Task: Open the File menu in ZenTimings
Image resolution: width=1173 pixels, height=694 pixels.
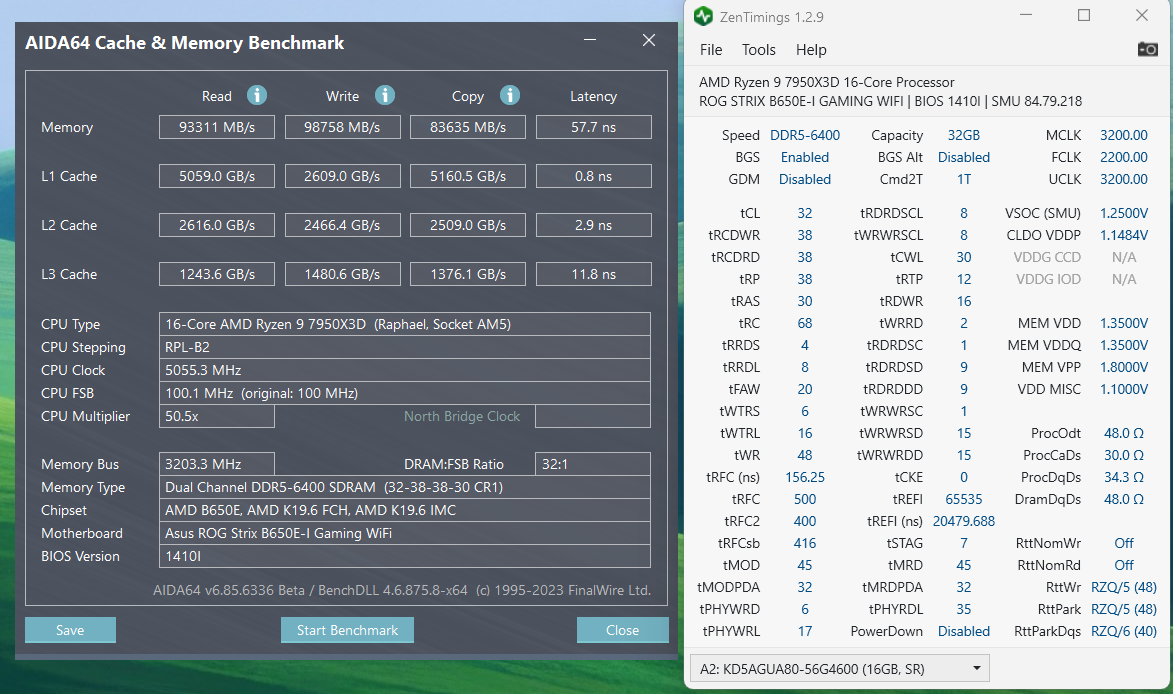Action: [711, 49]
